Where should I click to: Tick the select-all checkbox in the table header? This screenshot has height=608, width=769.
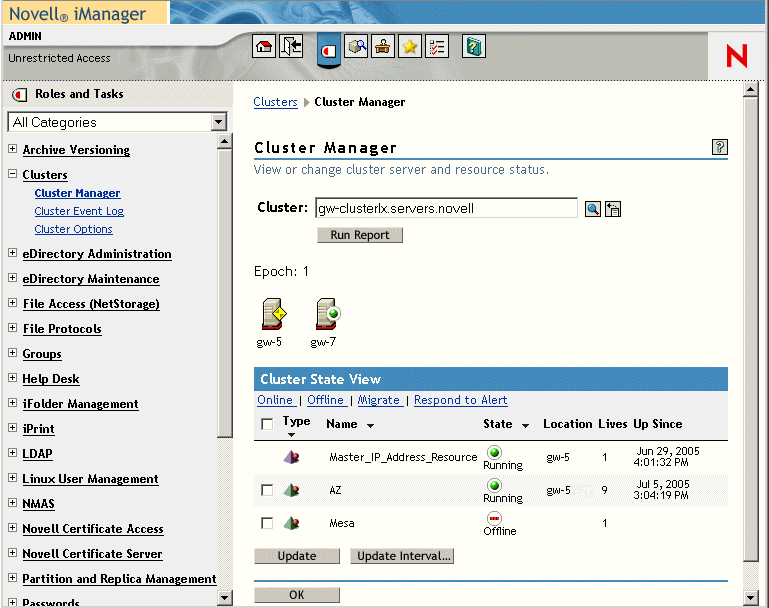[267, 424]
